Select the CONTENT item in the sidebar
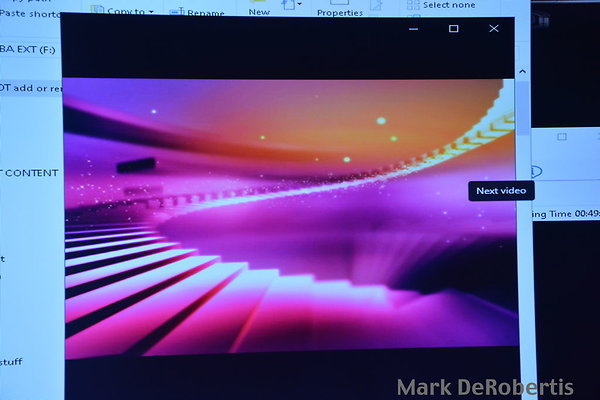 point(30,172)
